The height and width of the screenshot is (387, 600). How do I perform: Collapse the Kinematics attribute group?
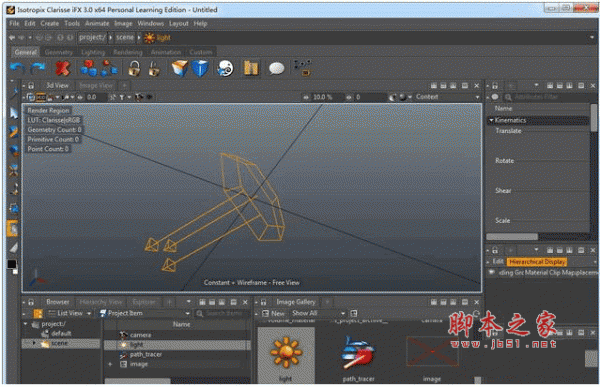coord(491,121)
